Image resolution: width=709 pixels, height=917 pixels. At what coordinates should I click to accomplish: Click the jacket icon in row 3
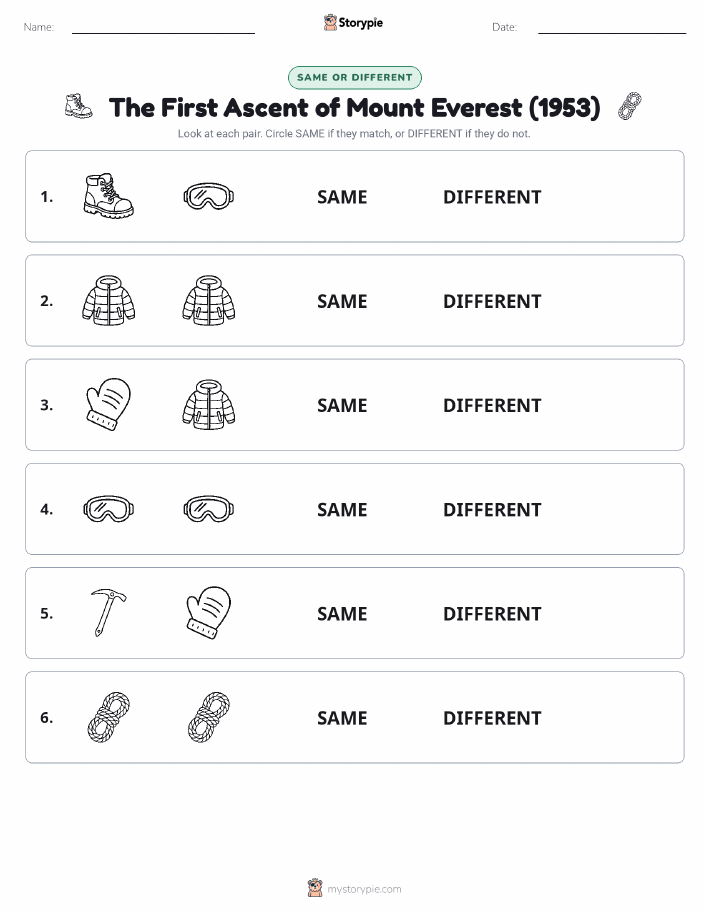tap(209, 404)
